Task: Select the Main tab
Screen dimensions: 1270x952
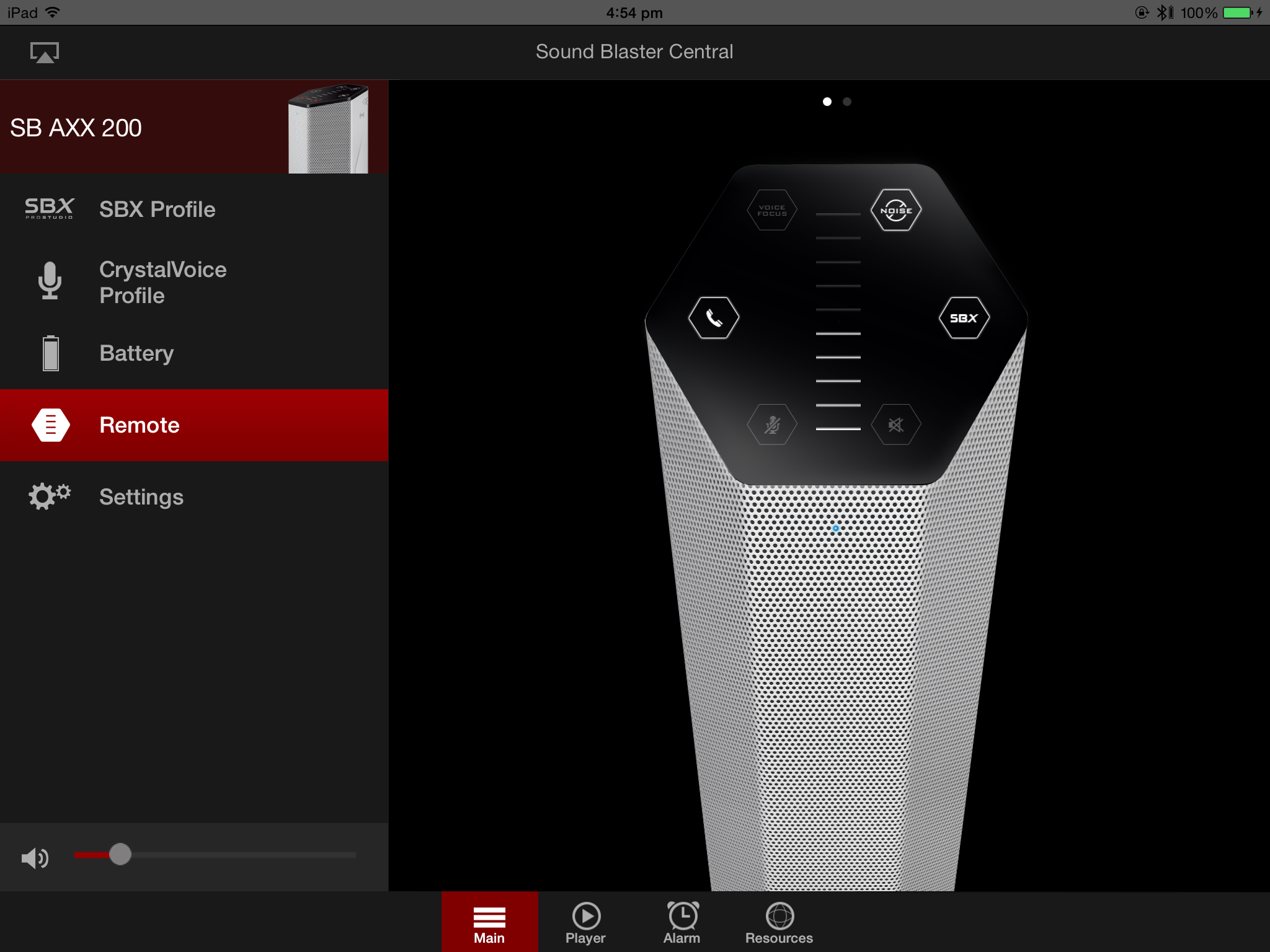Action: [x=489, y=922]
